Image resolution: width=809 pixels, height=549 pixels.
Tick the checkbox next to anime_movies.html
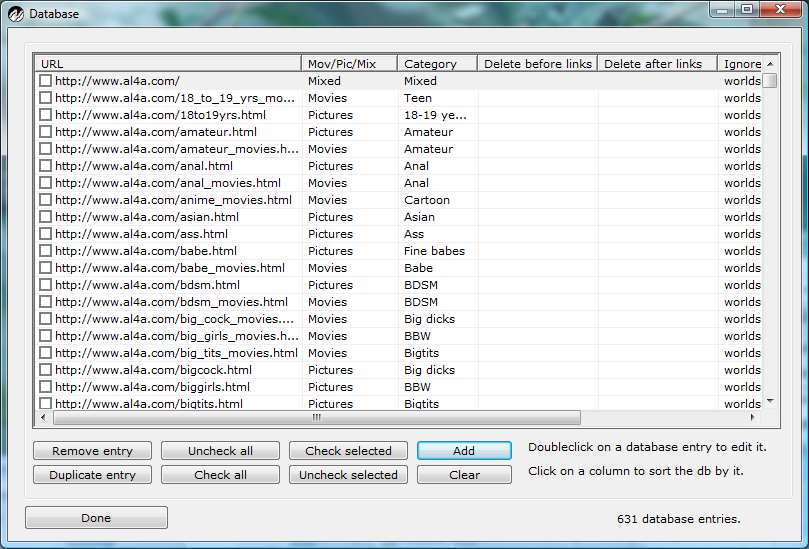(45, 200)
